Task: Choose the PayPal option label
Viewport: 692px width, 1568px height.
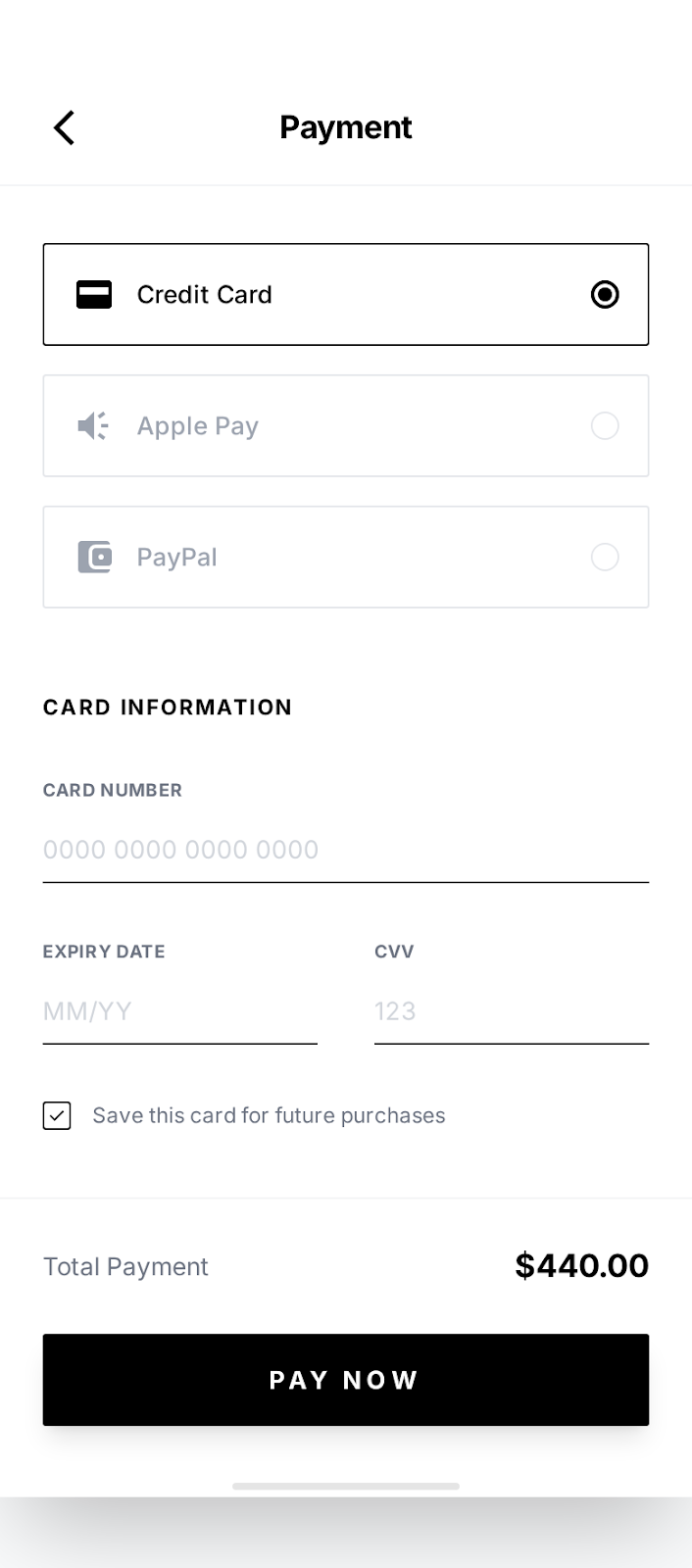Action: pos(177,558)
